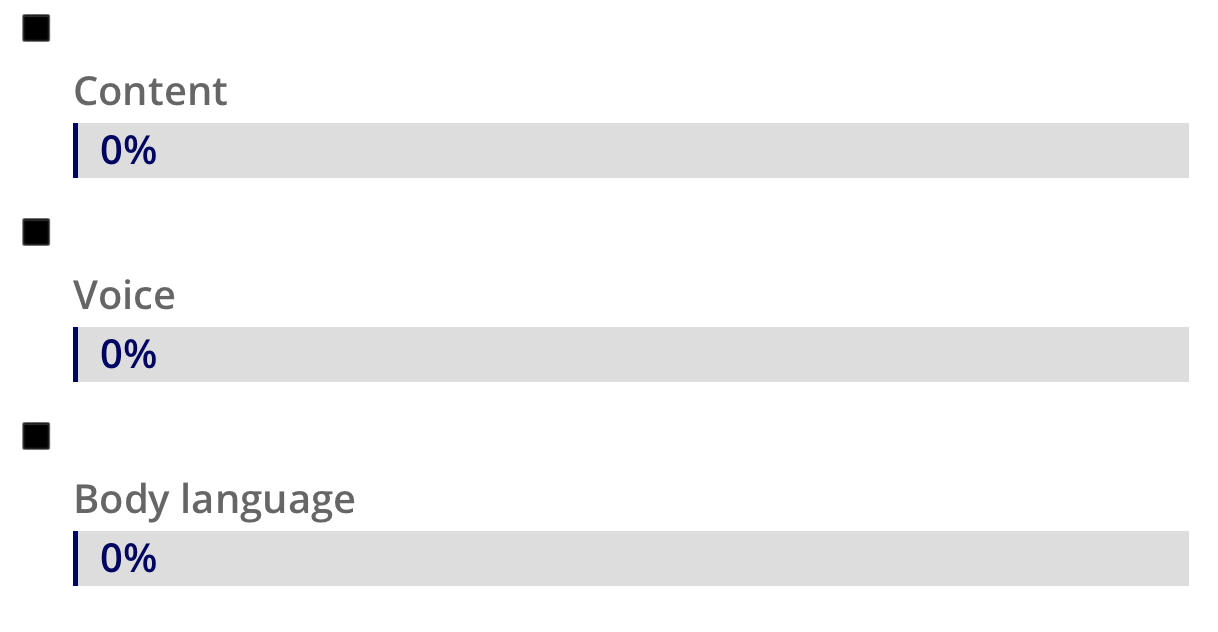
Task: Click the dark blue marker on Body language bar
Action: [x=76, y=558]
